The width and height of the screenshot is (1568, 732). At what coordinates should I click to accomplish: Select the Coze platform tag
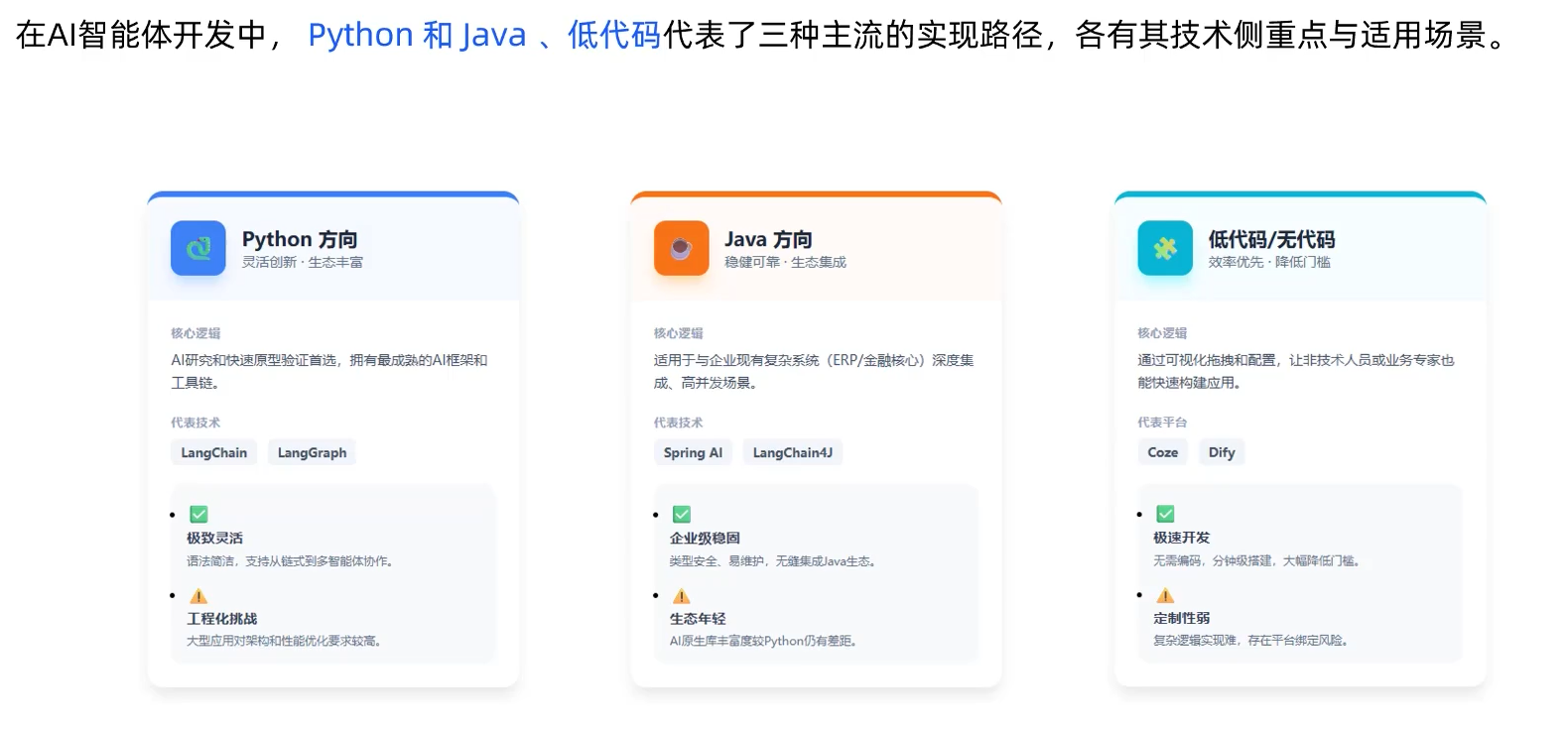point(1163,452)
